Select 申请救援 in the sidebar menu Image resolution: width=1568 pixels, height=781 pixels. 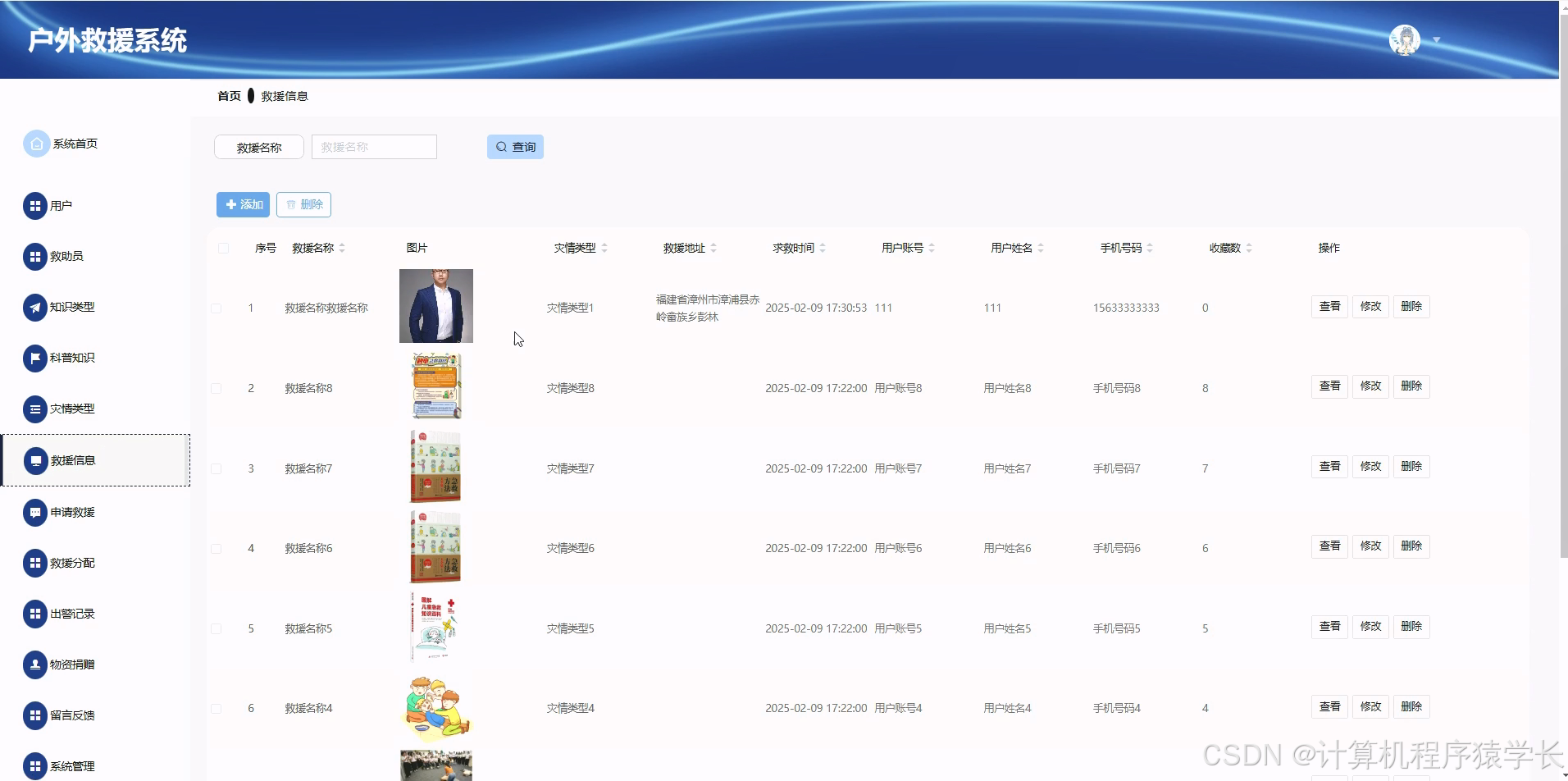[72, 512]
